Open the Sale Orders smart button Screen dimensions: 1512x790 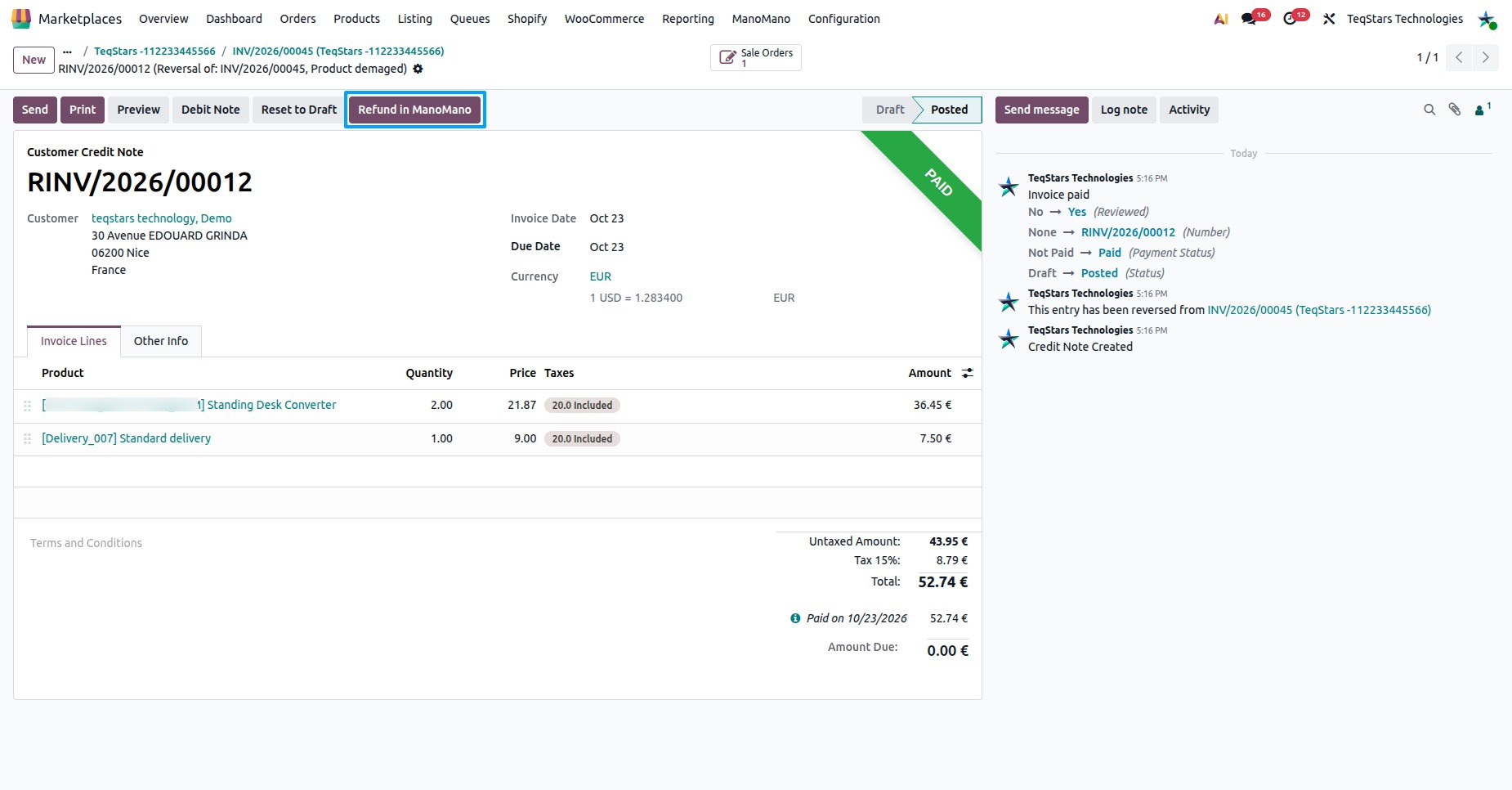(756, 57)
